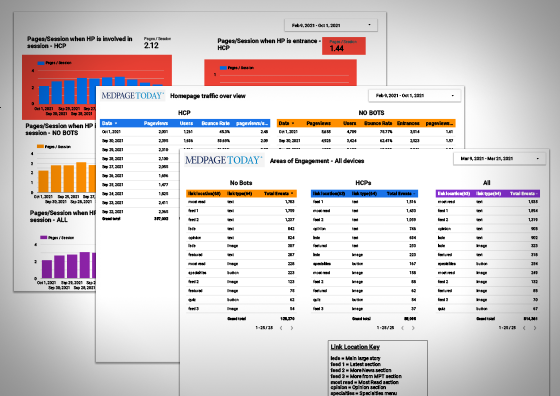Sort blue HCP traffic table by Pageviews
Viewport: 560px width, 396px height.
(156, 123)
